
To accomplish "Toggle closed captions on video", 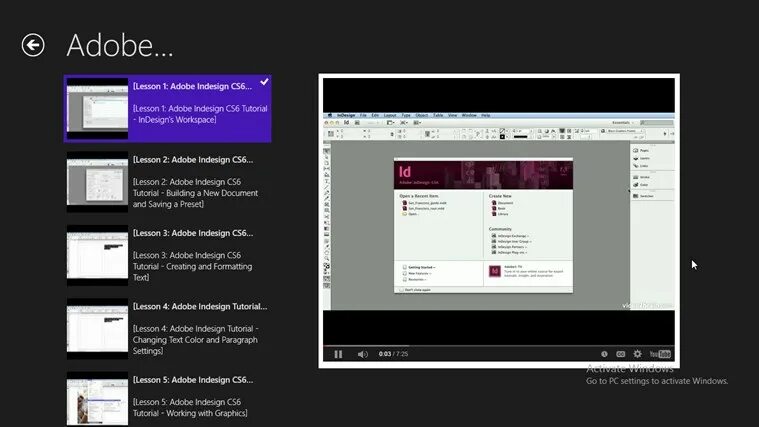I will pyautogui.click(x=621, y=354).
